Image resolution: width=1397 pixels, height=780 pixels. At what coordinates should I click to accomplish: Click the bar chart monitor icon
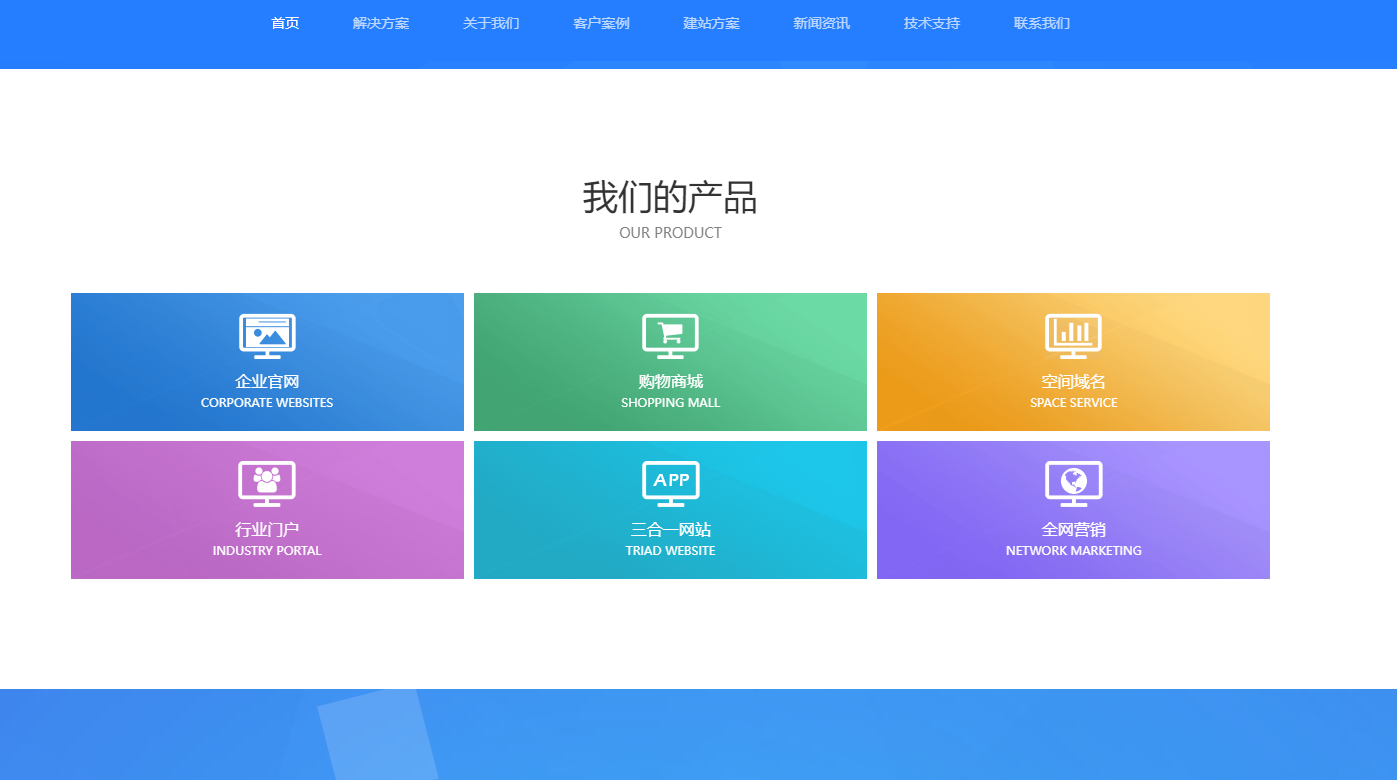1073,335
